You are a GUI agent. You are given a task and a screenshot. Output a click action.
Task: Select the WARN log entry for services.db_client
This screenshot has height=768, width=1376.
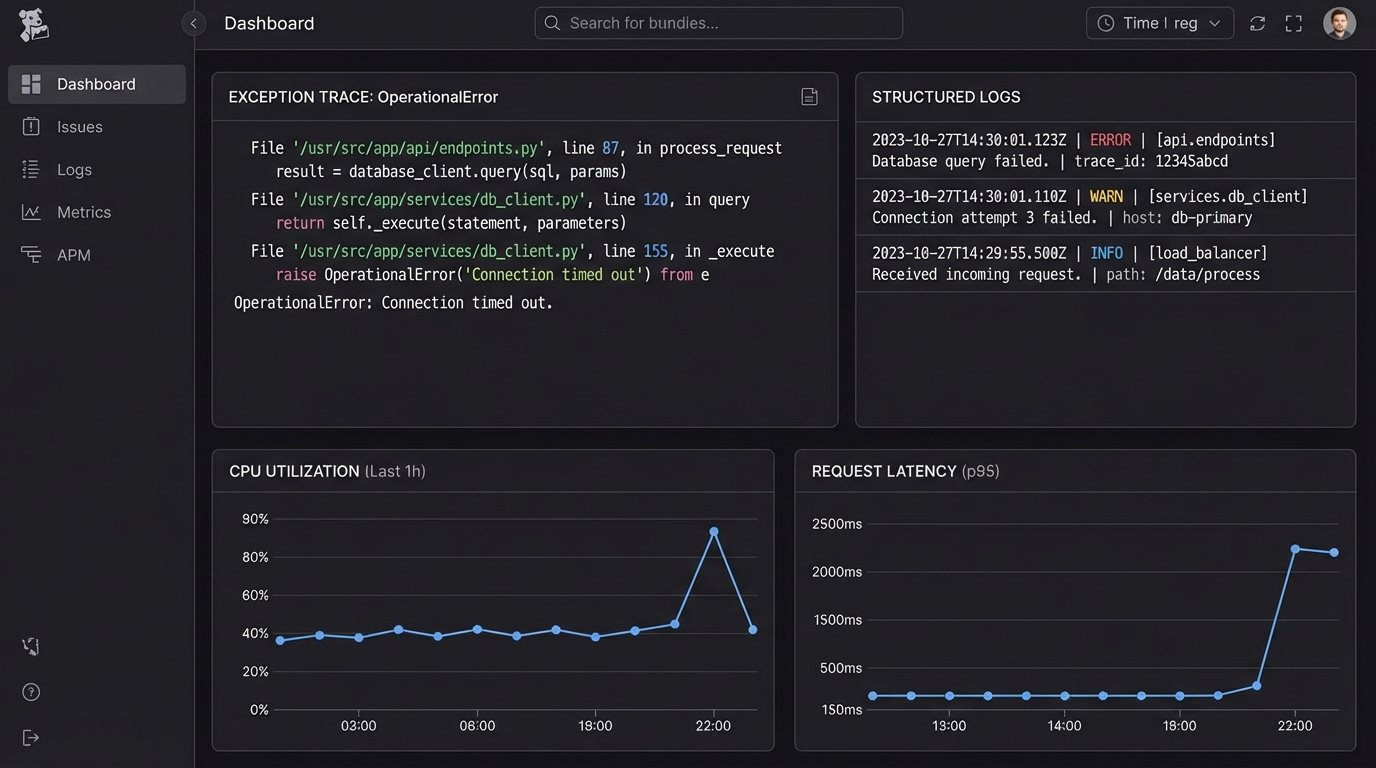click(x=1105, y=207)
